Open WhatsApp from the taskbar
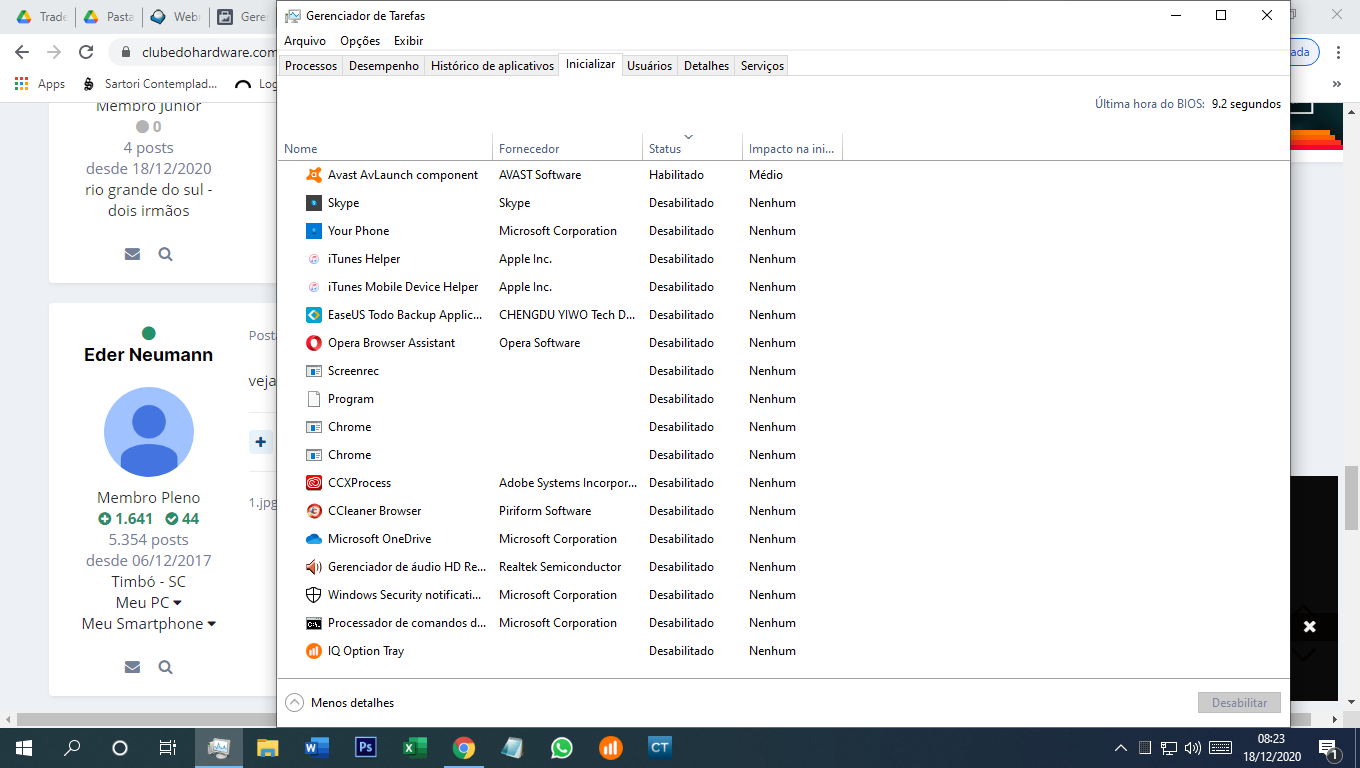Image resolution: width=1360 pixels, height=768 pixels. click(x=561, y=747)
